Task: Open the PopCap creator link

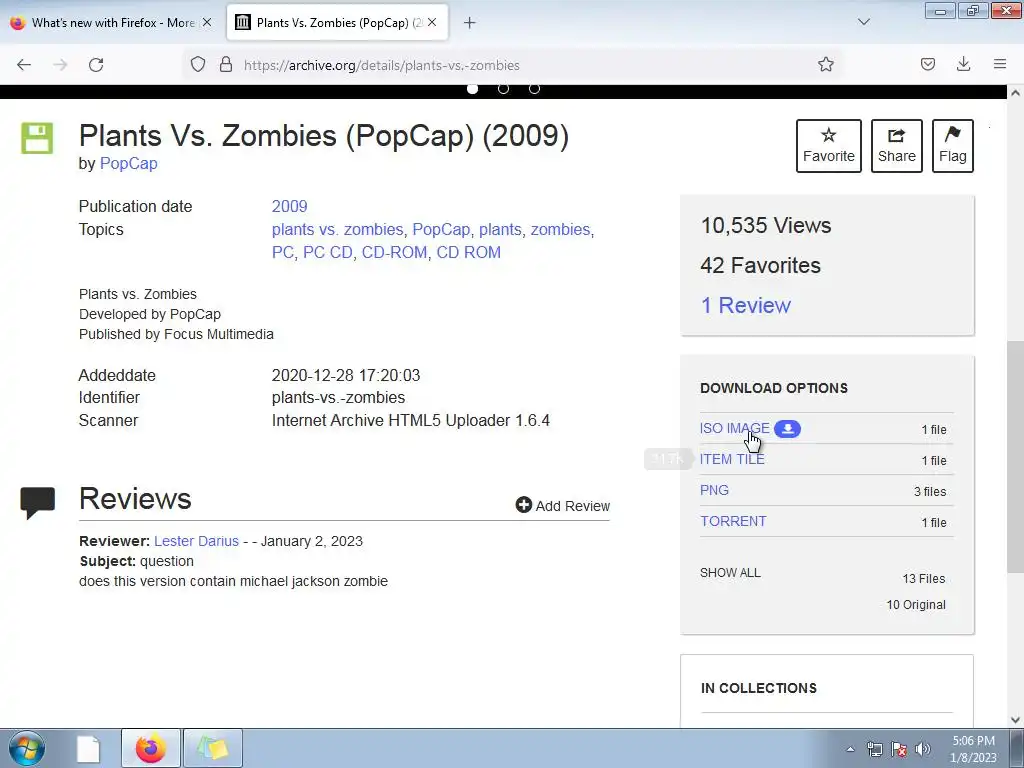Action: 129,163
